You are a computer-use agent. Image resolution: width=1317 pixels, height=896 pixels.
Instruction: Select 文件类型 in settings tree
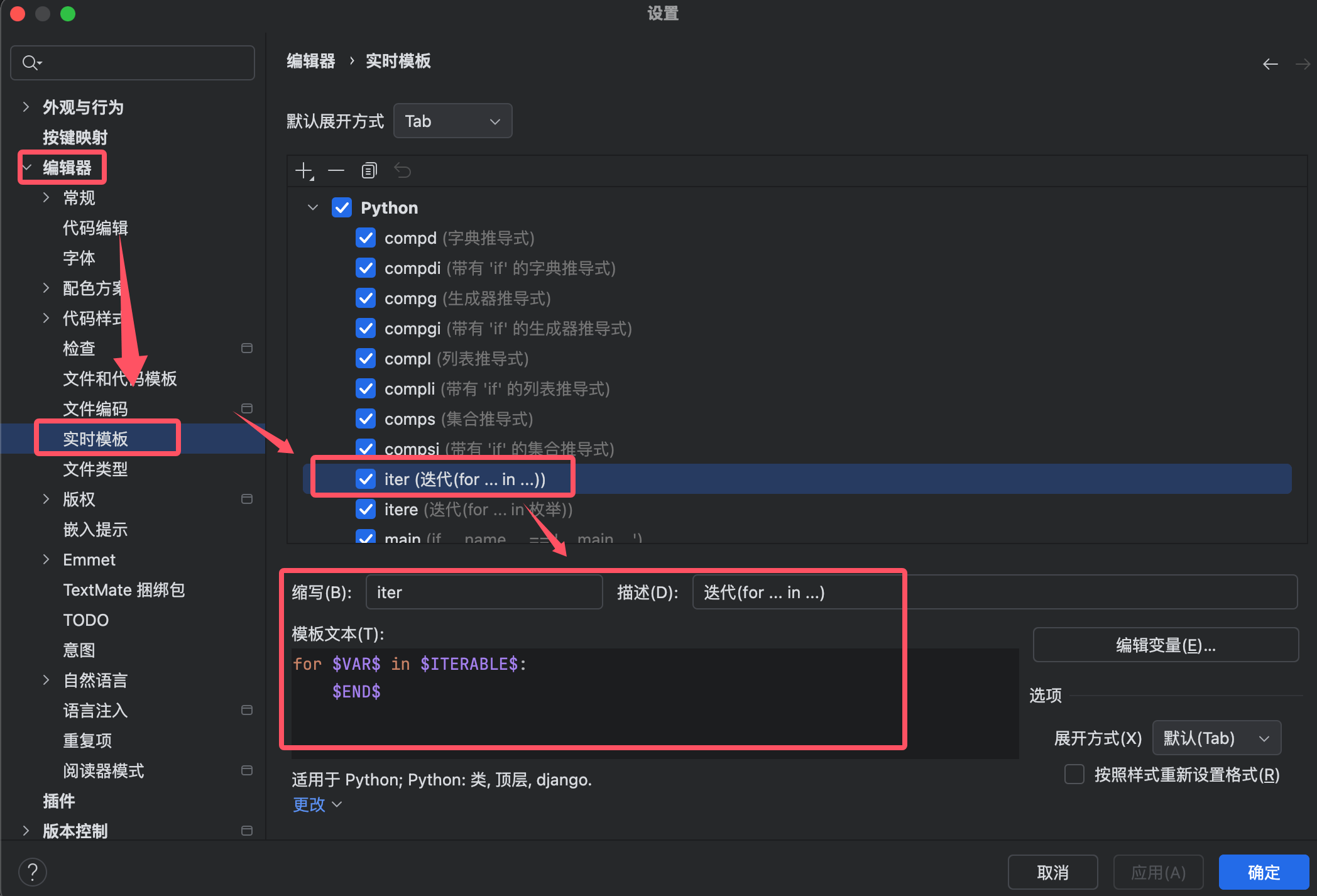pos(96,469)
